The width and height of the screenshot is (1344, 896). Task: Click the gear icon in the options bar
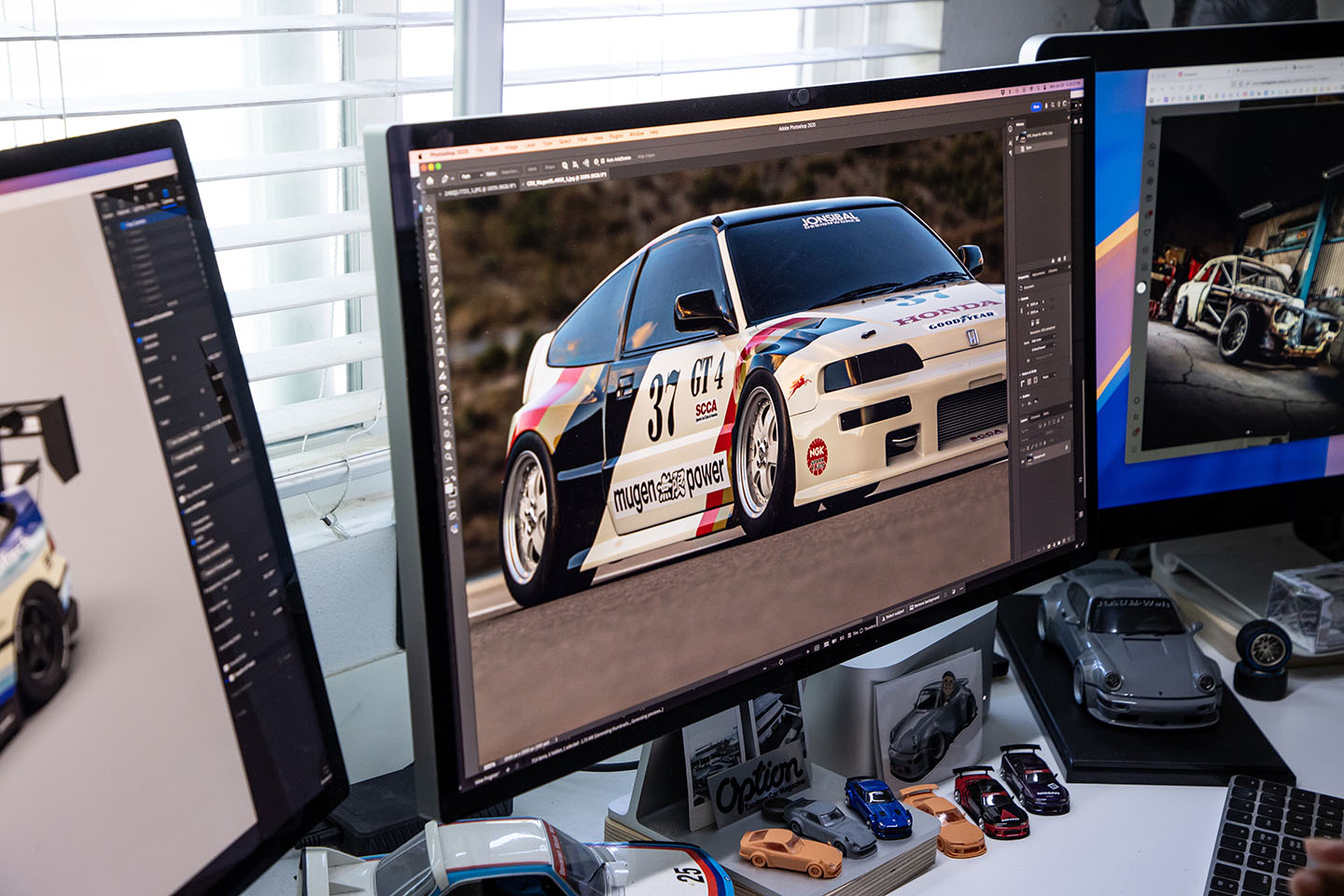595,163
